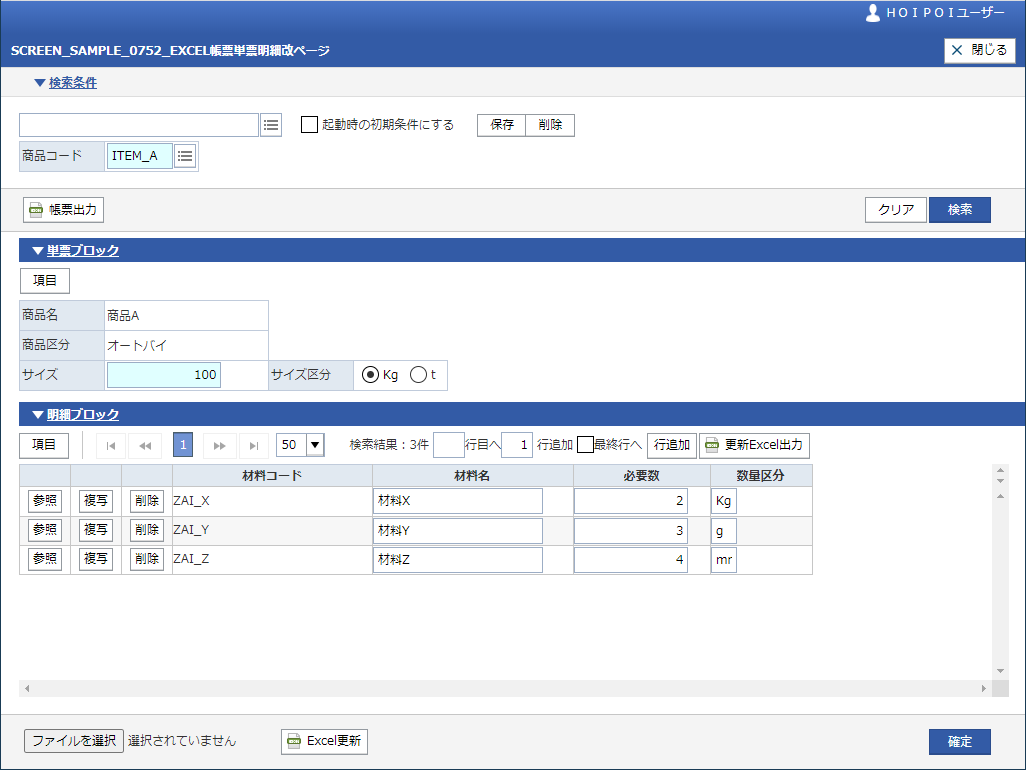Click the 確定 confirm button
Image resolution: width=1026 pixels, height=770 pixels.
[x=959, y=741]
